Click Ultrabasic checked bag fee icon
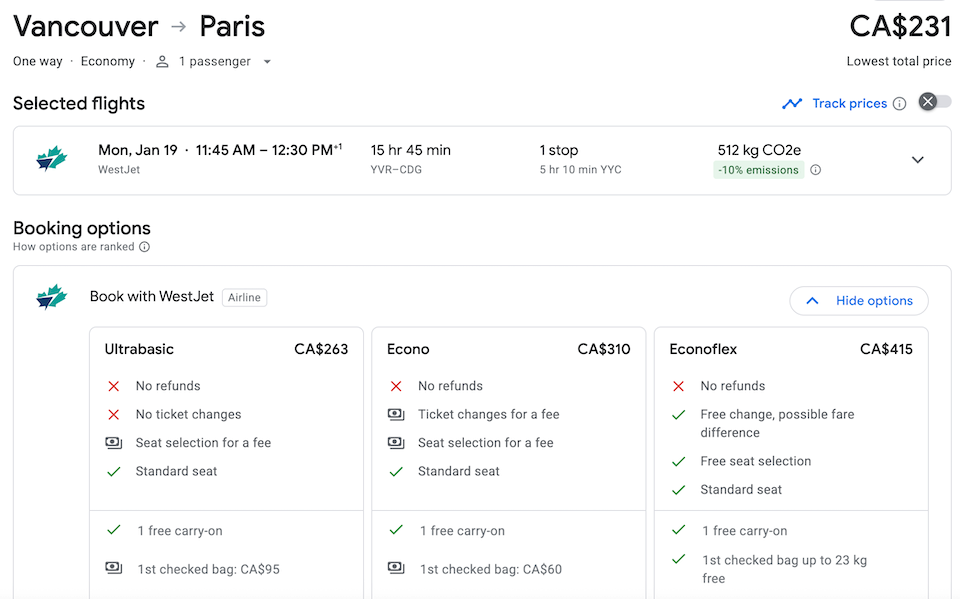The width and height of the screenshot is (960, 599). (x=114, y=569)
